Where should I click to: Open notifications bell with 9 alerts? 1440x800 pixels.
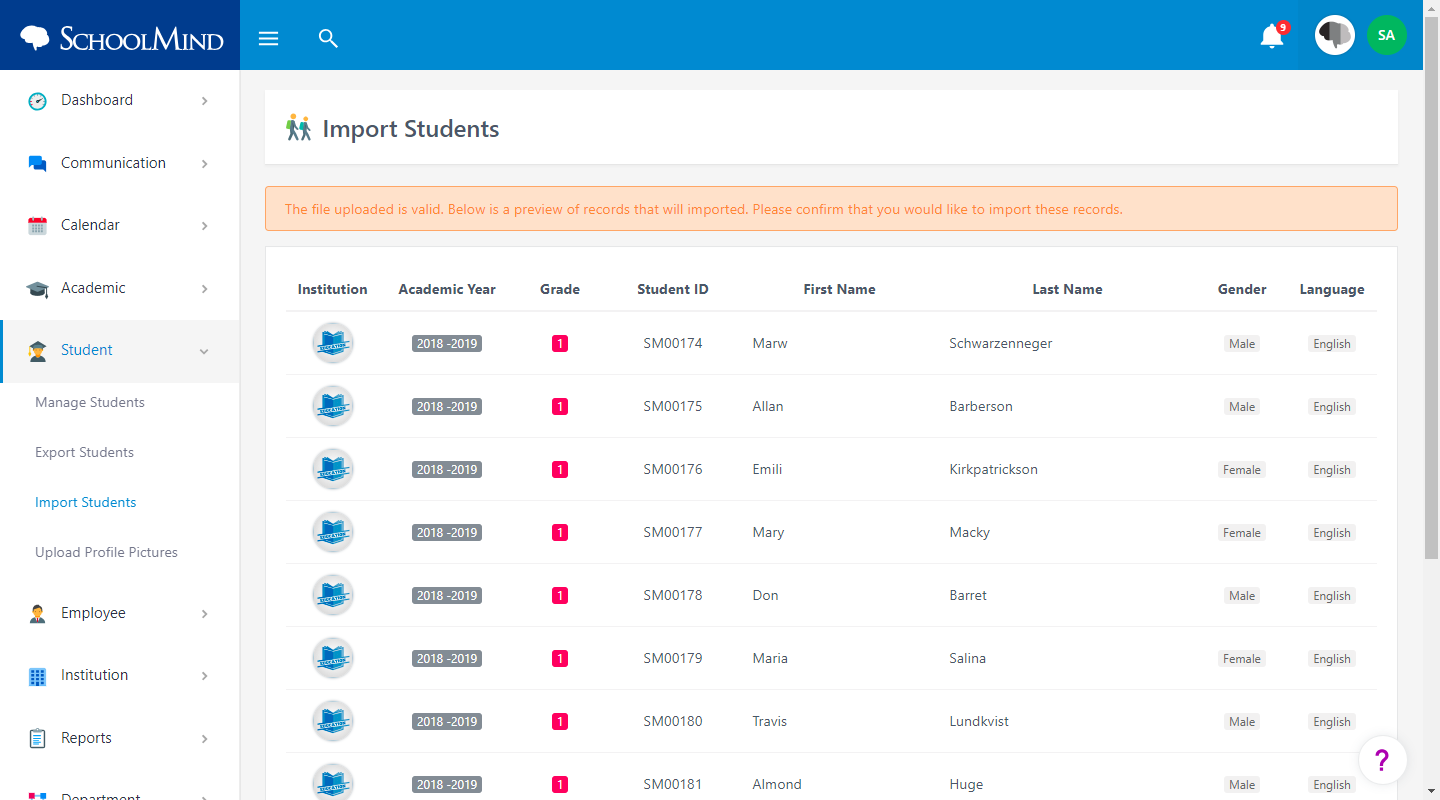point(1272,36)
